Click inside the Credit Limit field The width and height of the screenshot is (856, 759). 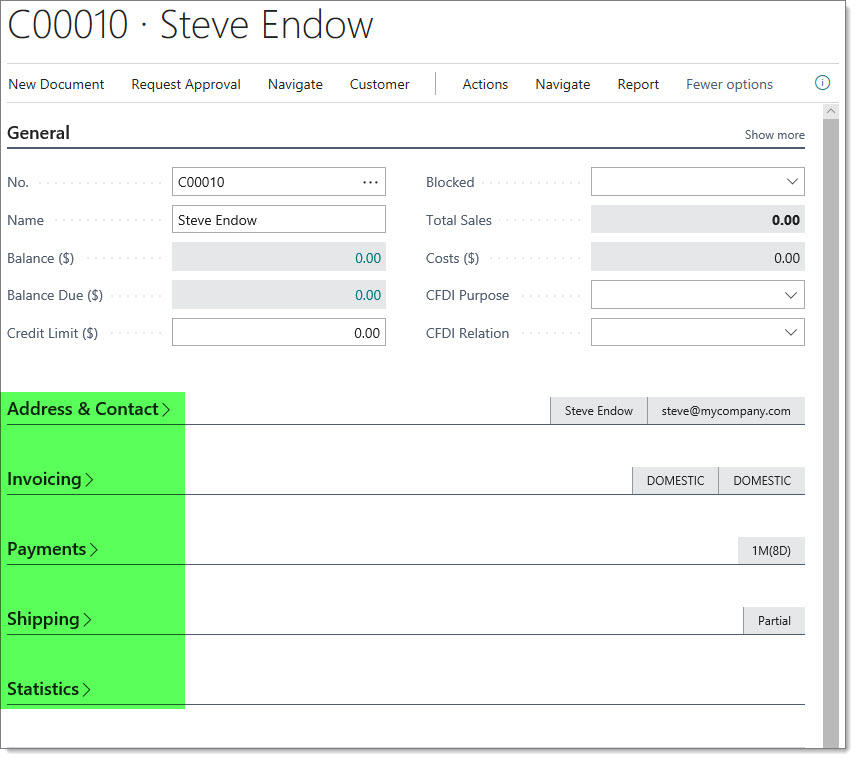tap(278, 332)
